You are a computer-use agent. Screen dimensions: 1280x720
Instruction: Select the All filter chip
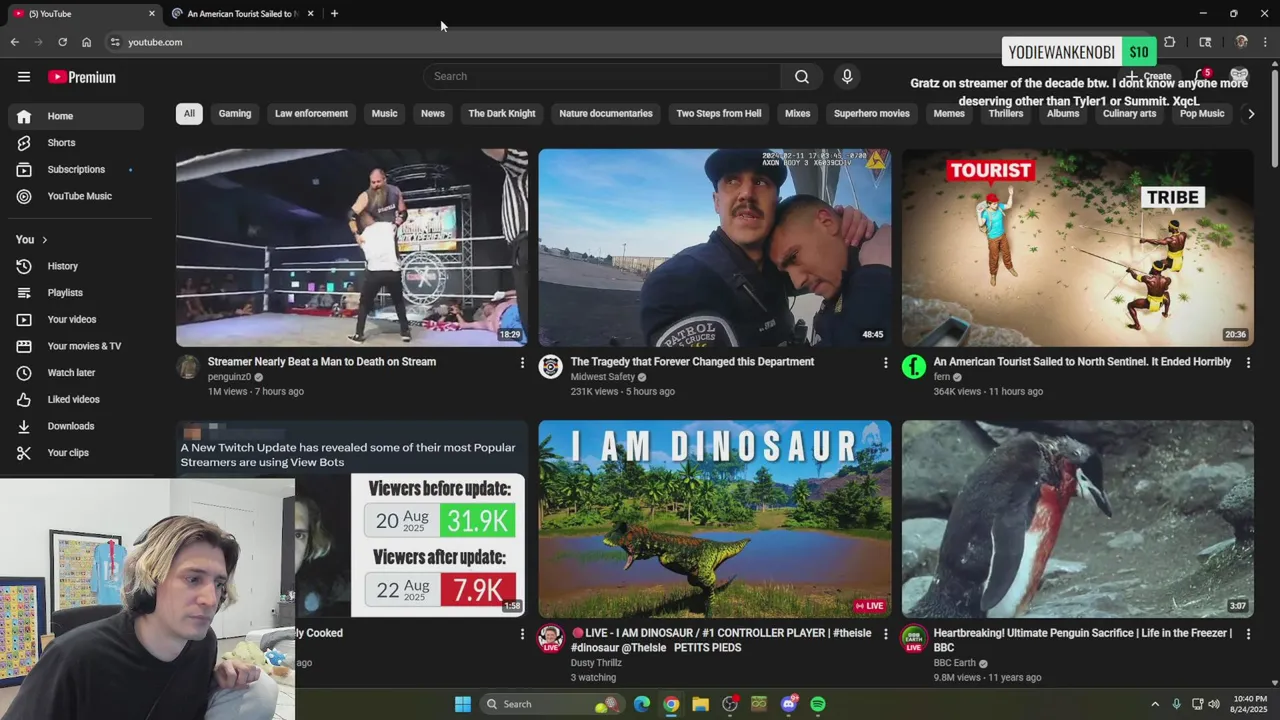pyautogui.click(x=189, y=113)
